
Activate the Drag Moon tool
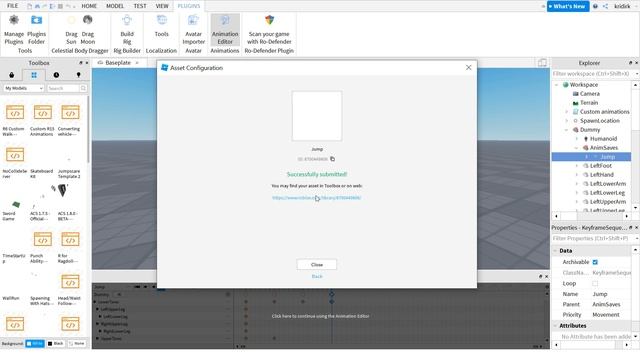pos(87,29)
